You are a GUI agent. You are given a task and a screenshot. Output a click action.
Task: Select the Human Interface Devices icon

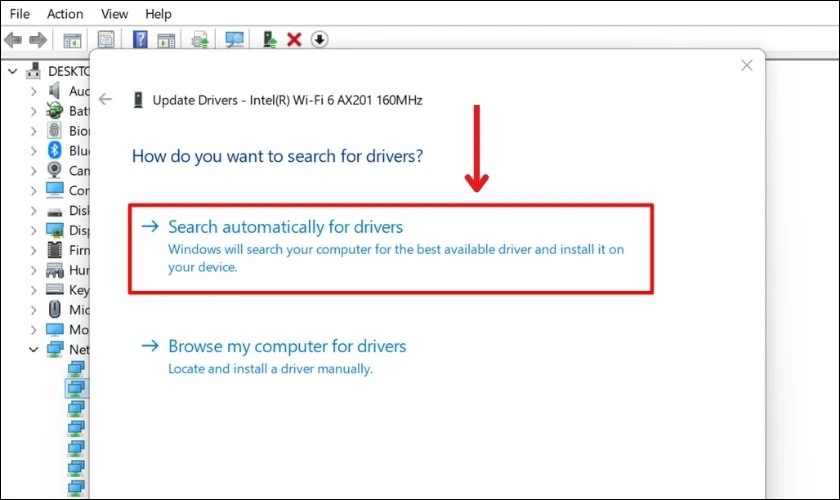pyautogui.click(x=55, y=270)
